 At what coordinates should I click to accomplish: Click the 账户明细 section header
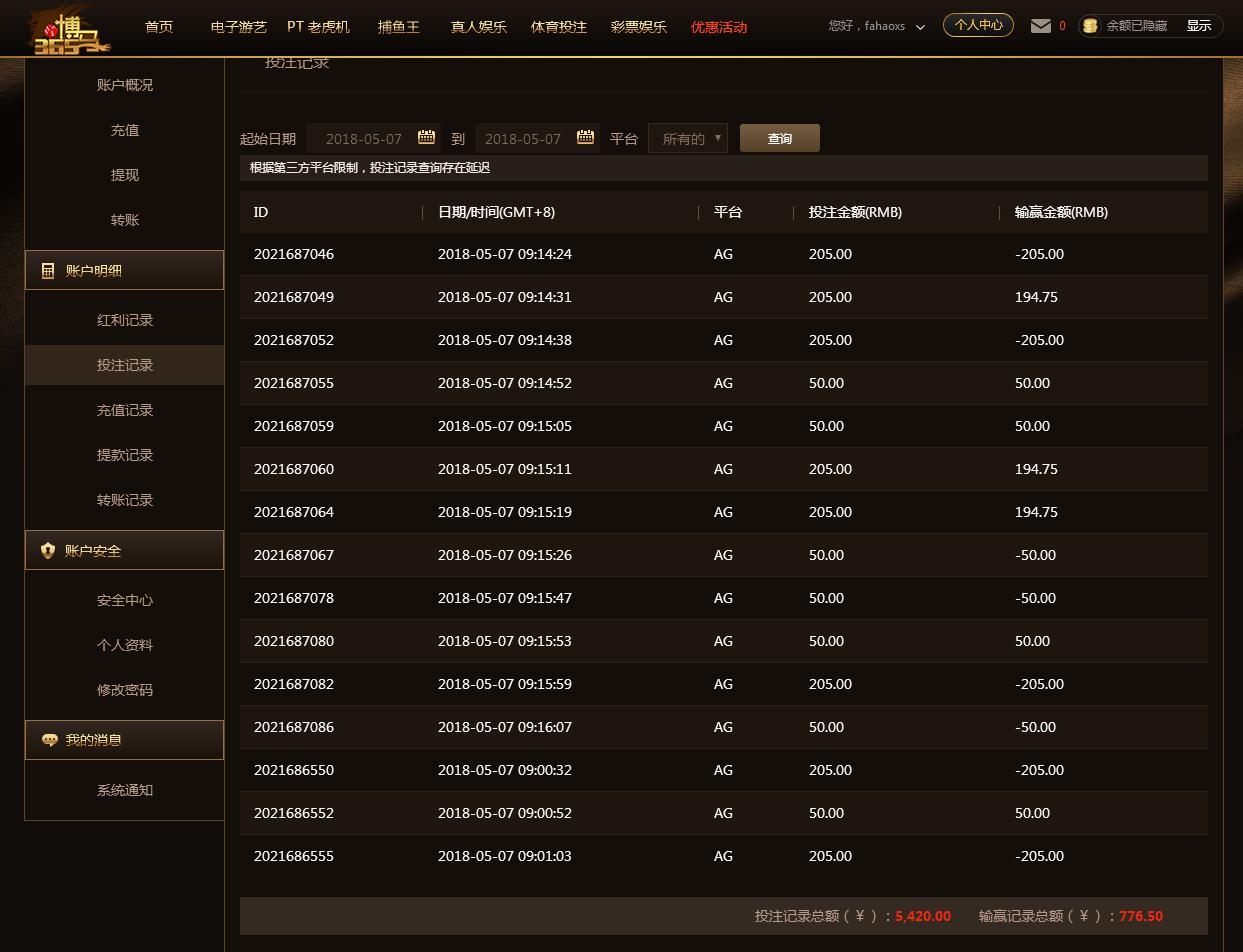click(x=124, y=270)
